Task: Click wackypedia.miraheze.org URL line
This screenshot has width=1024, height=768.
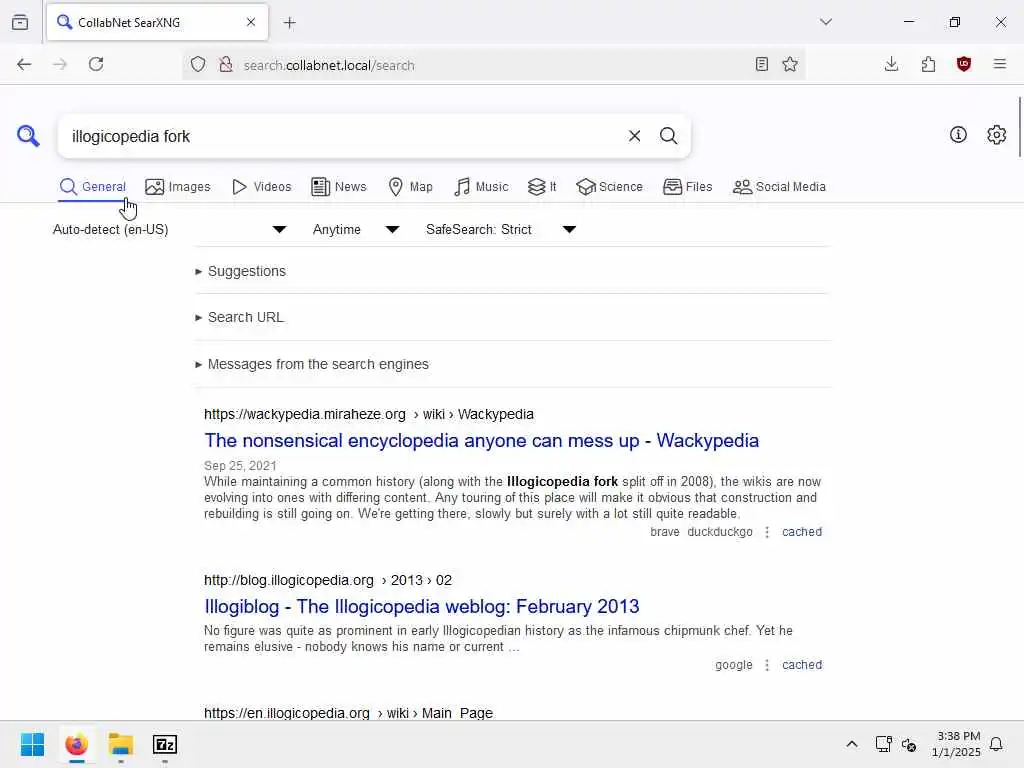Action: point(369,414)
